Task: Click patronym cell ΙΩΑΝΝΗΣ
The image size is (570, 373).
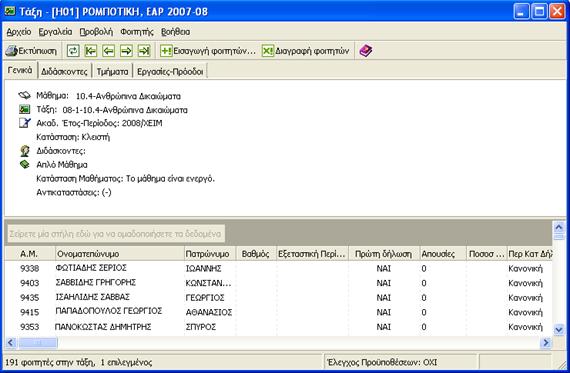Action: [x=204, y=268]
